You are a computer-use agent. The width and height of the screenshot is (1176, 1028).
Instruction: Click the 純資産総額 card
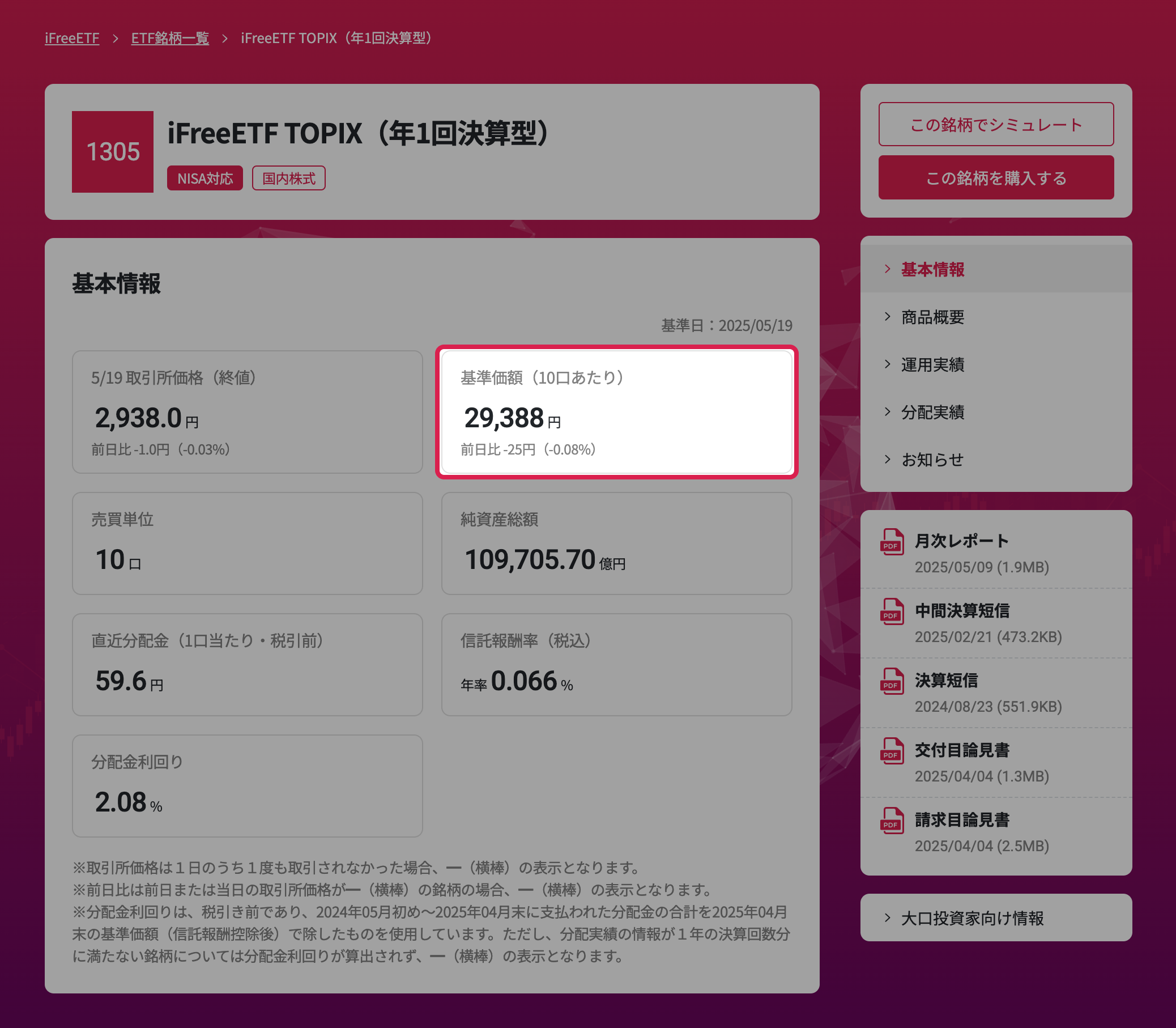point(616,543)
